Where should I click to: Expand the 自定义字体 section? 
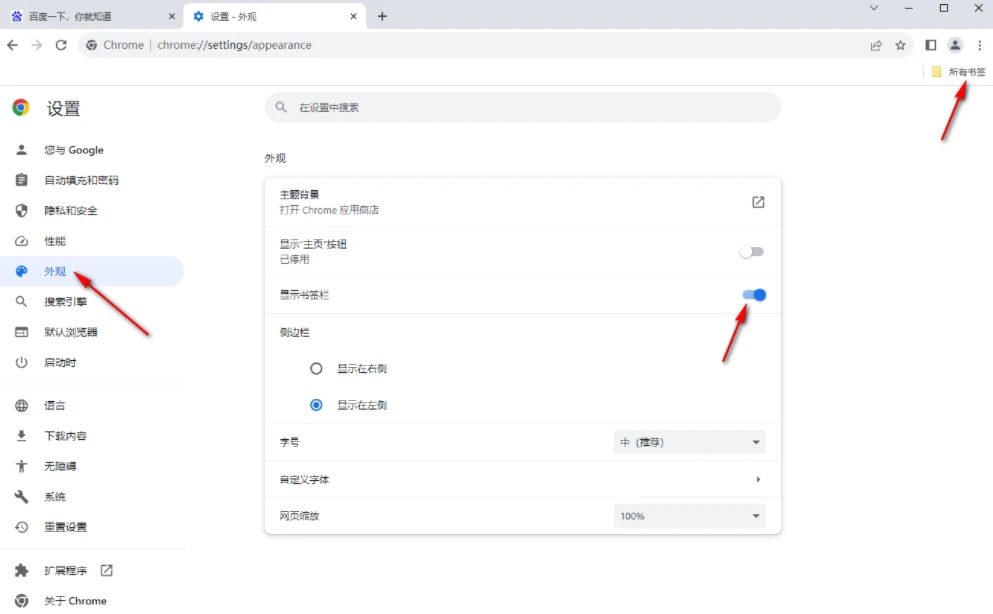520,479
